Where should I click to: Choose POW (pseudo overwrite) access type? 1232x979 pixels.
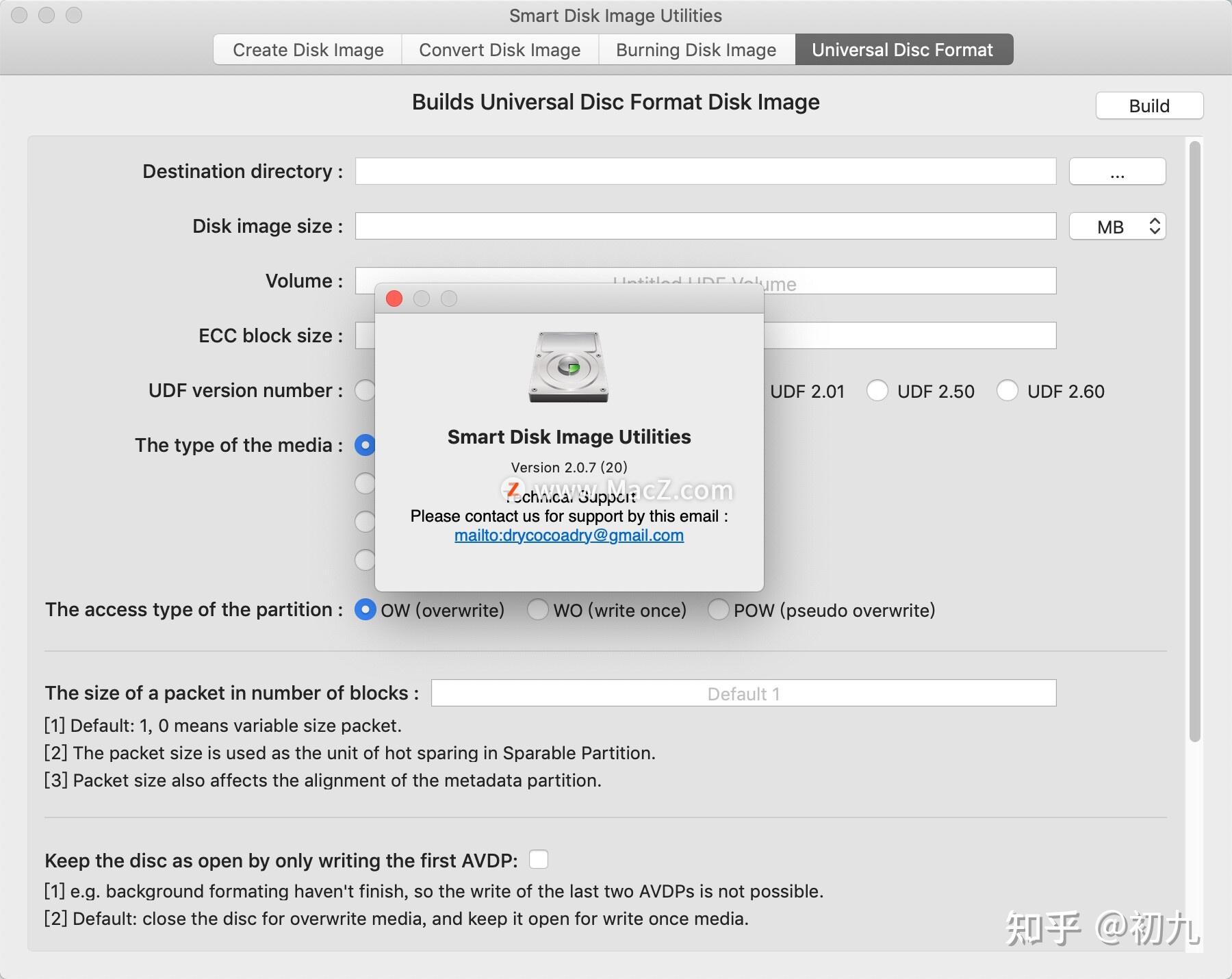(719, 610)
